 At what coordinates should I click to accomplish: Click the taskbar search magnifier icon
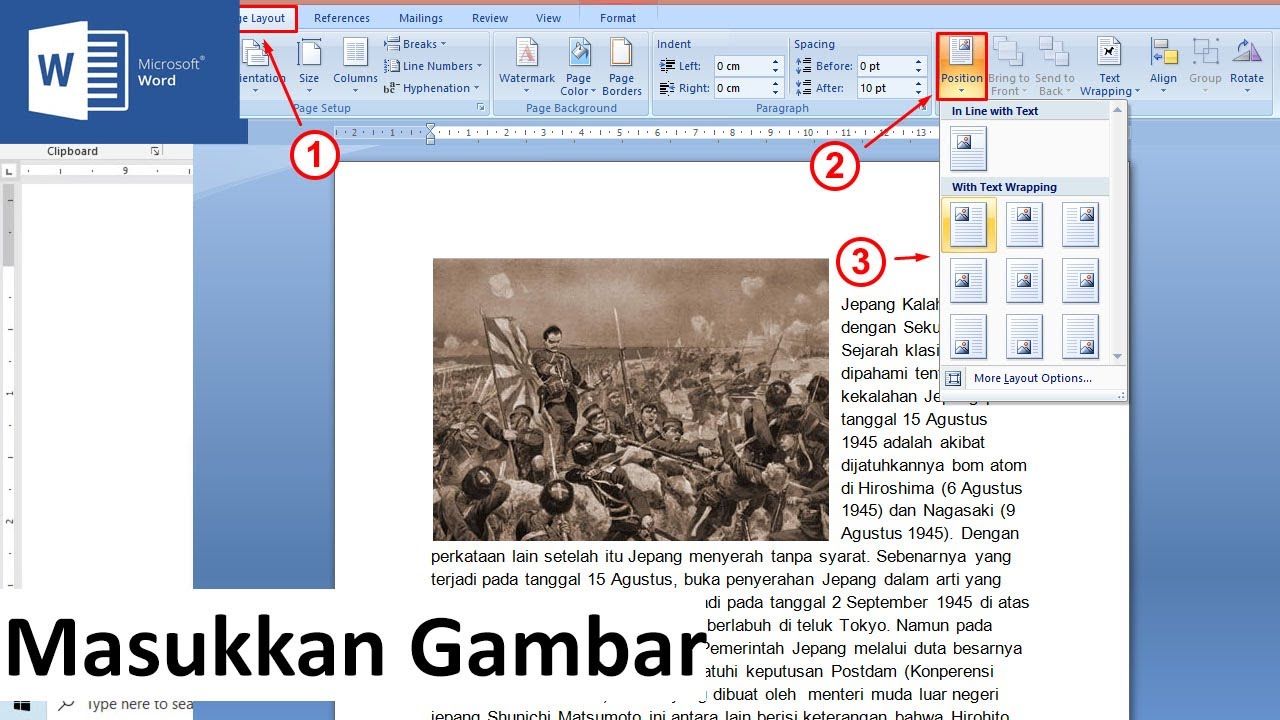(x=66, y=705)
